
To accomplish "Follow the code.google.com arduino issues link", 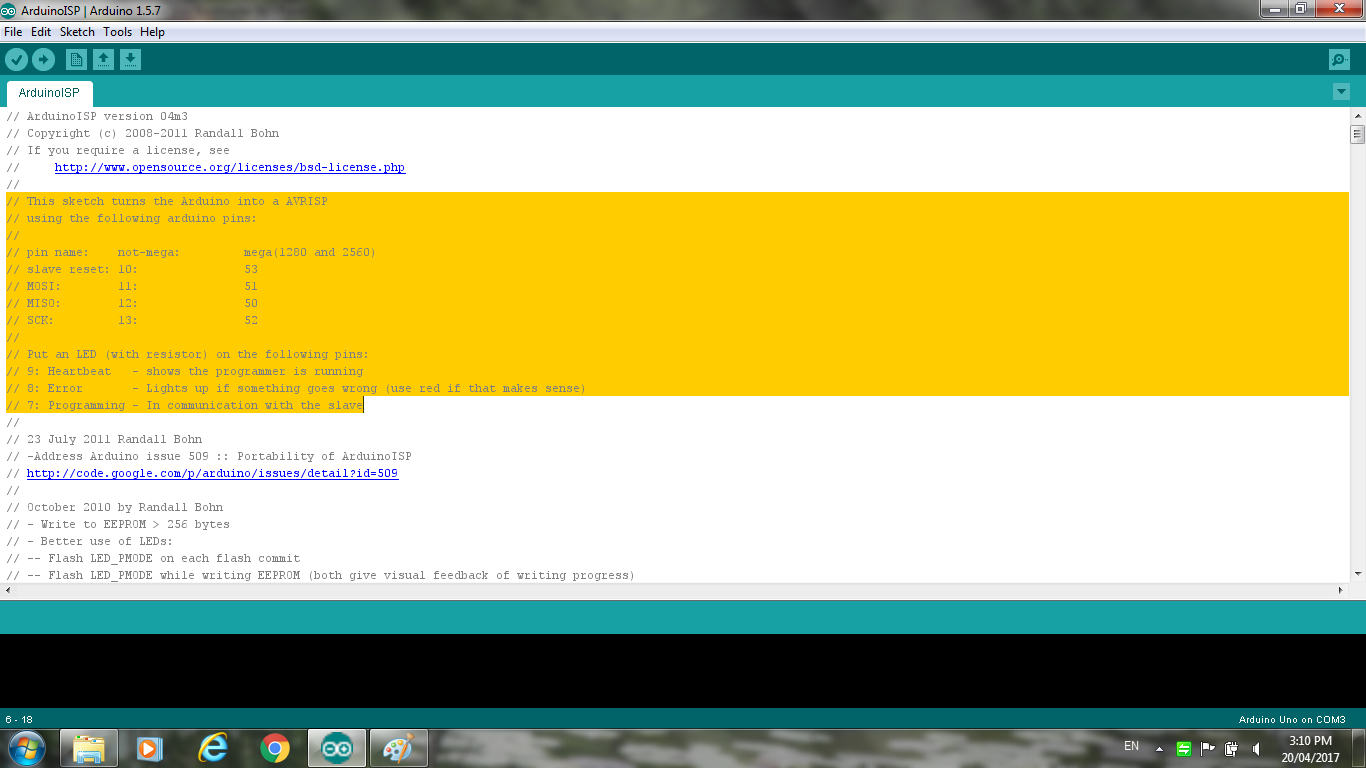I will [x=212, y=473].
